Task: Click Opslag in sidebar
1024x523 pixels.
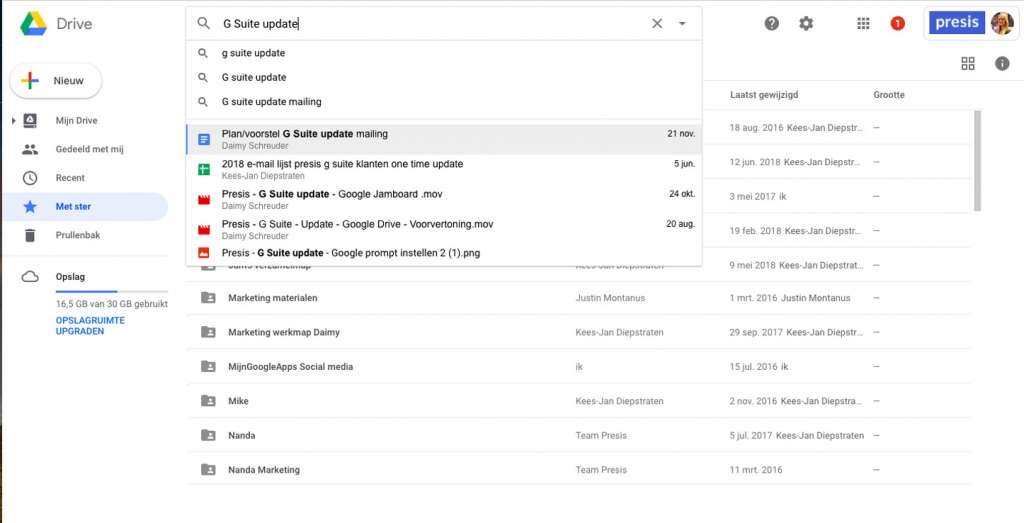Action: pos(71,277)
